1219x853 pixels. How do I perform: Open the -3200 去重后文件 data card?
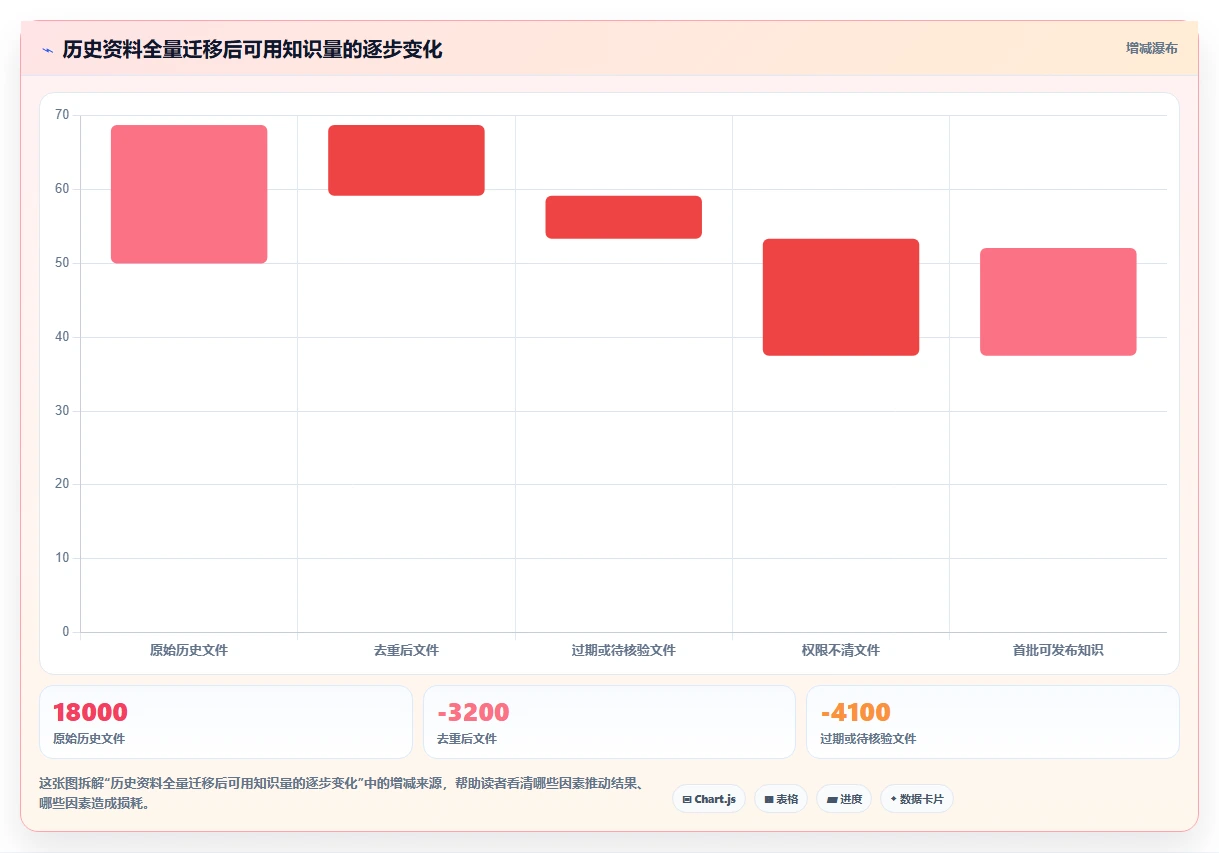pyautogui.click(x=609, y=722)
